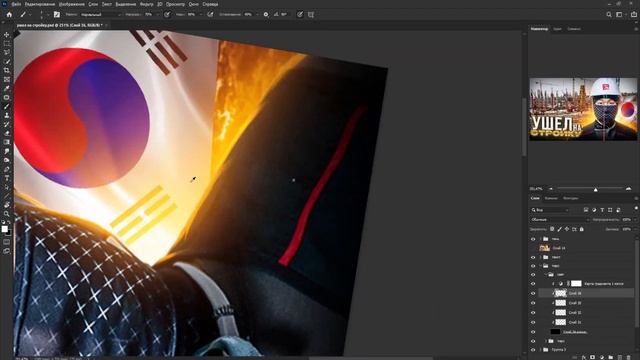
Task: Open the Фильтр menu
Action: click(147, 4)
